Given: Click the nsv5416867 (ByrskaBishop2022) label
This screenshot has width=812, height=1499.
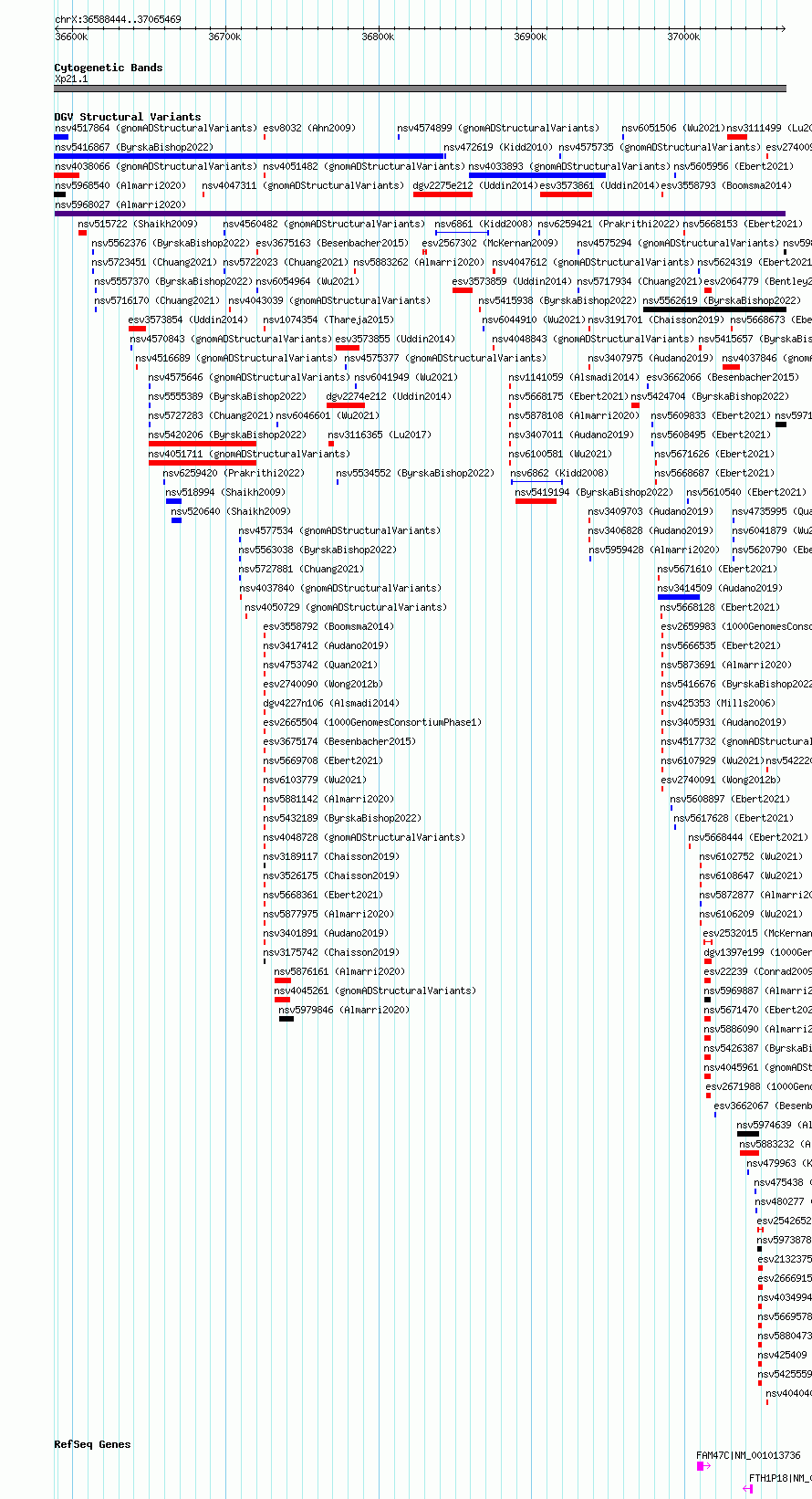Looking at the screenshot, I should point(133,147).
